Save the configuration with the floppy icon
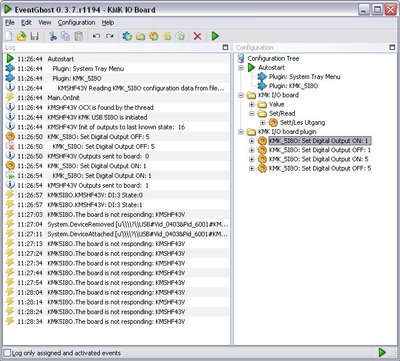400x361 pixels. [x=34, y=36]
